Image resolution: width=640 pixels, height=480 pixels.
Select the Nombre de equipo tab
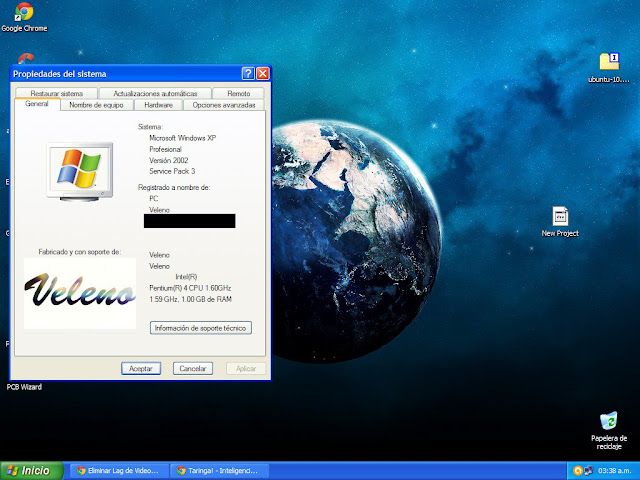(96, 105)
